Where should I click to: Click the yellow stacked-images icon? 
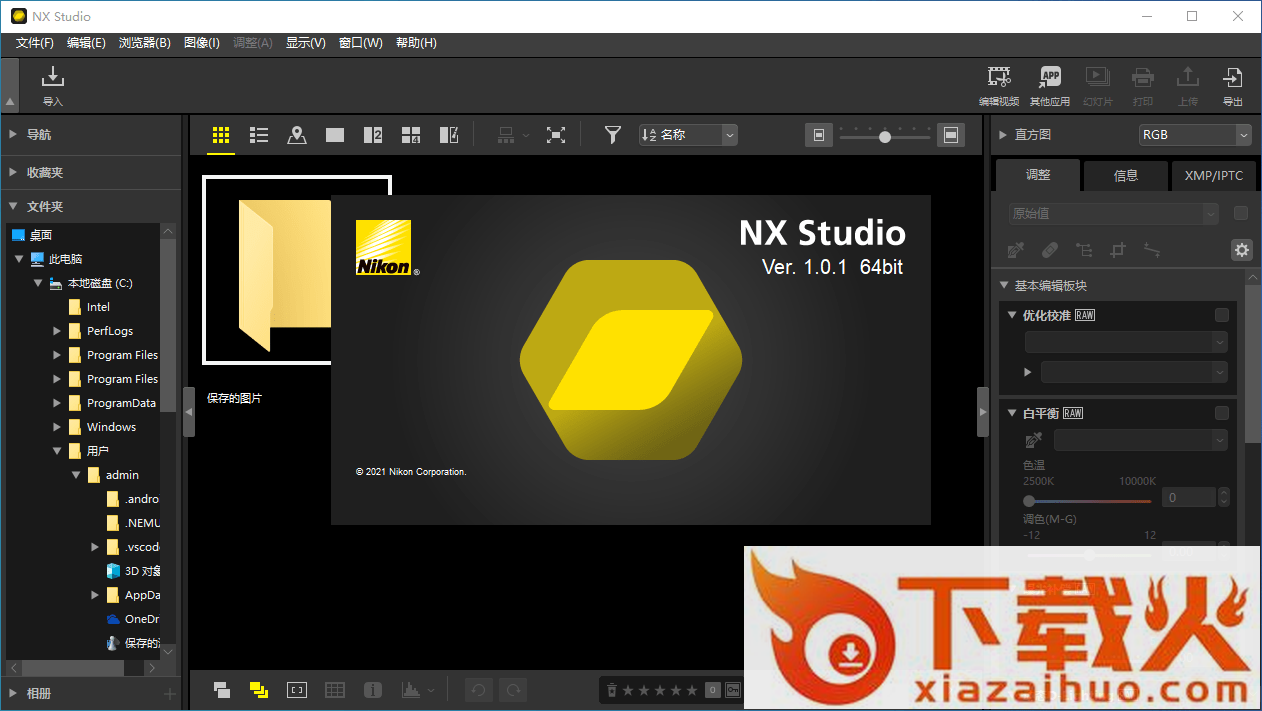[259, 689]
